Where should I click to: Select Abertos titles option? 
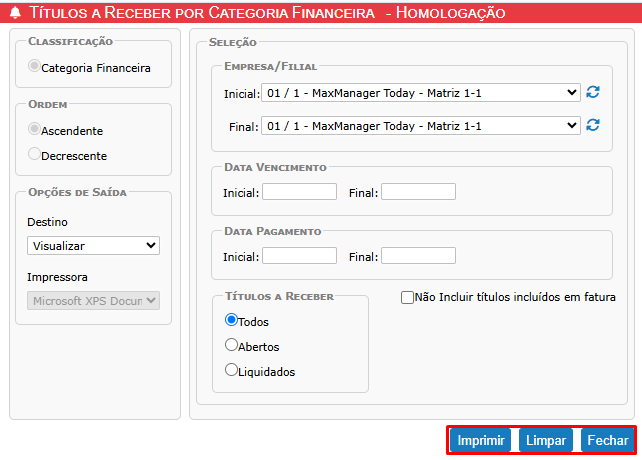[231, 345]
